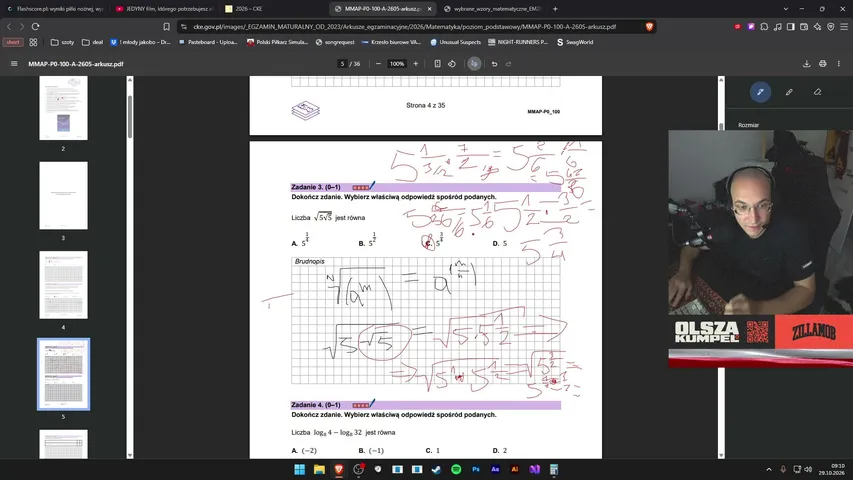The height and width of the screenshot is (480, 853).
Task: Open the SwagWorld bookmark
Action: [x=575, y=42]
